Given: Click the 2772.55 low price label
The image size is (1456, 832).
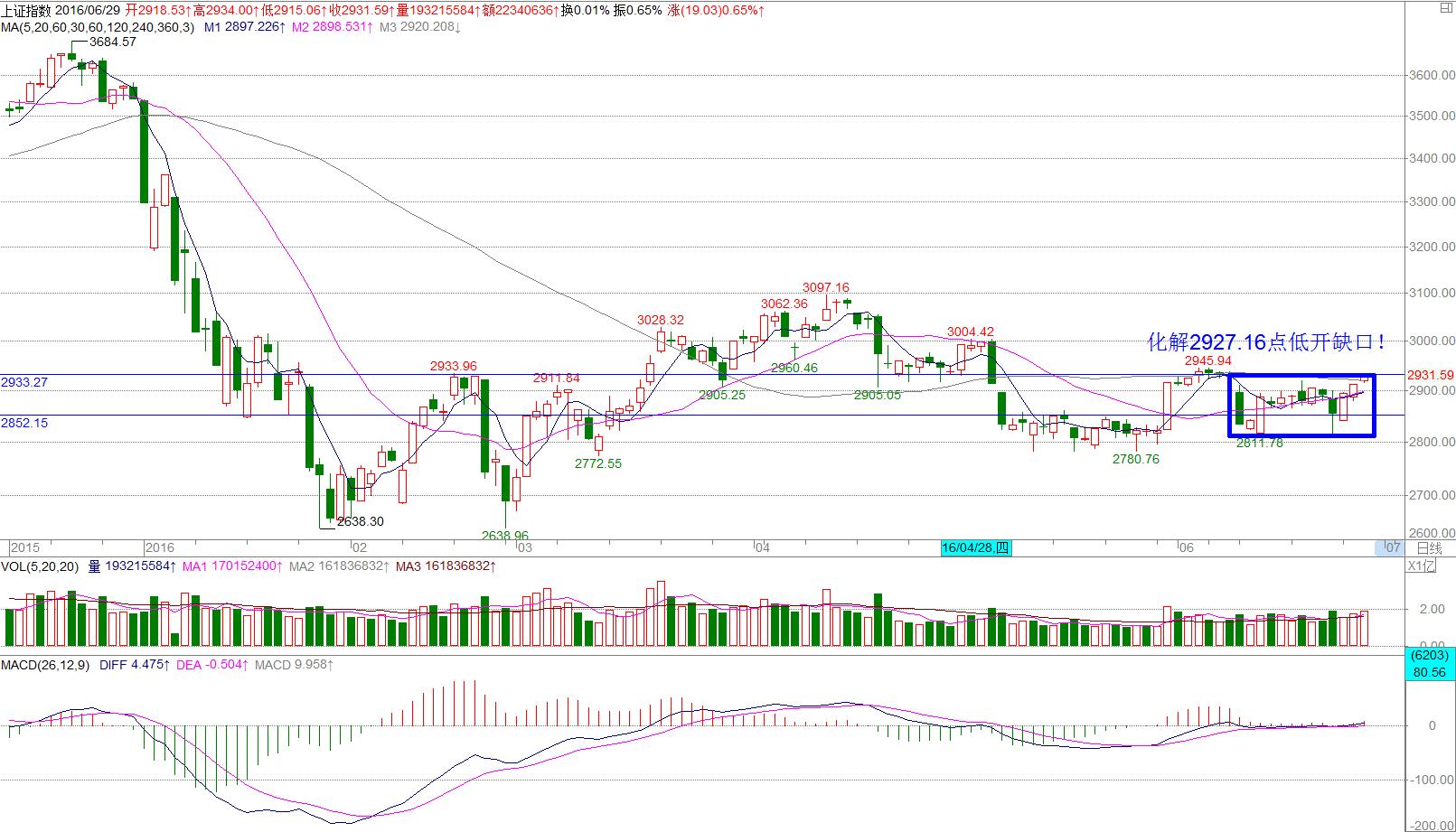Looking at the screenshot, I should [598, 463].
